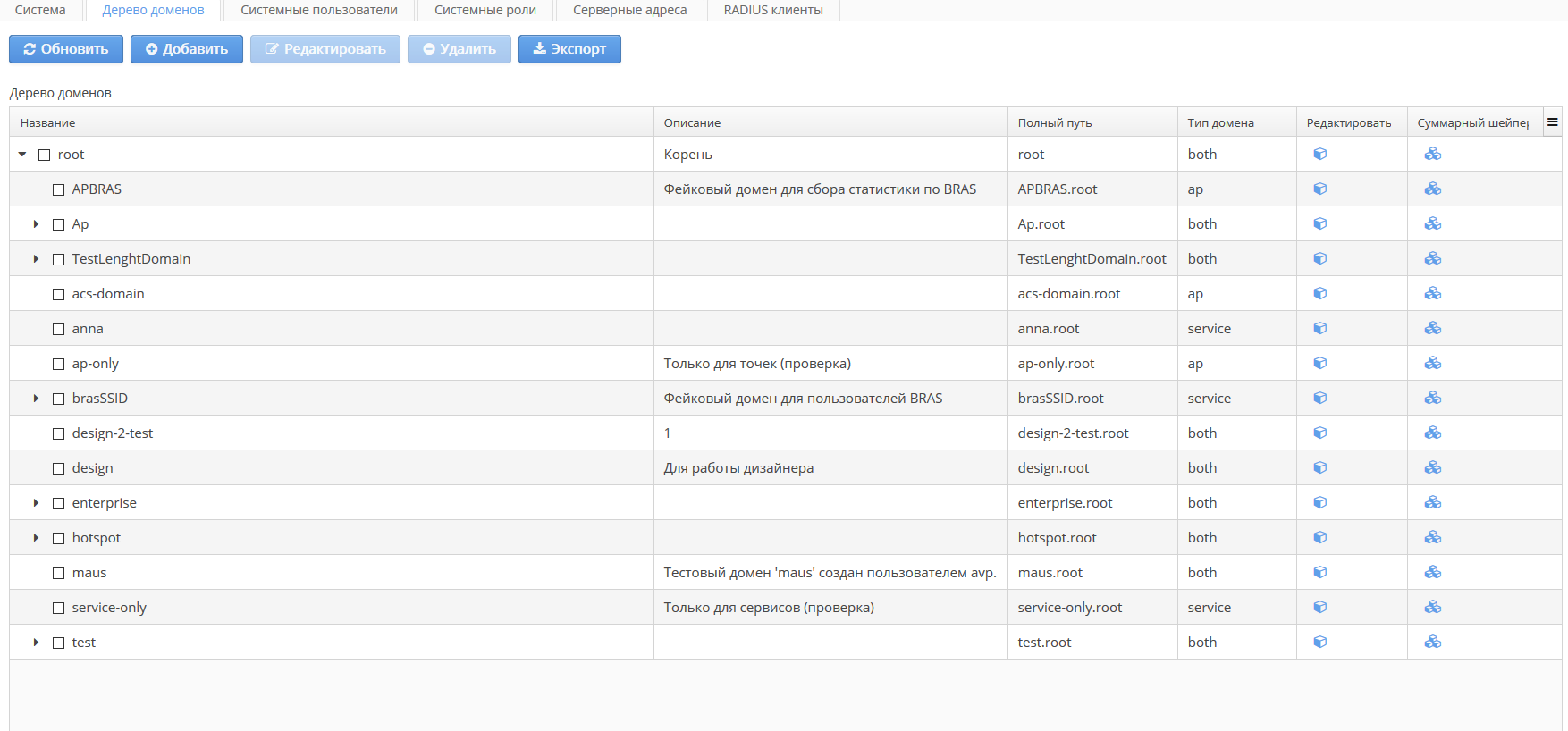The width and height of the screenshot is (1568, 731).
Task: Expand the TestLenghtDomain node
Action: coord(36,259)
